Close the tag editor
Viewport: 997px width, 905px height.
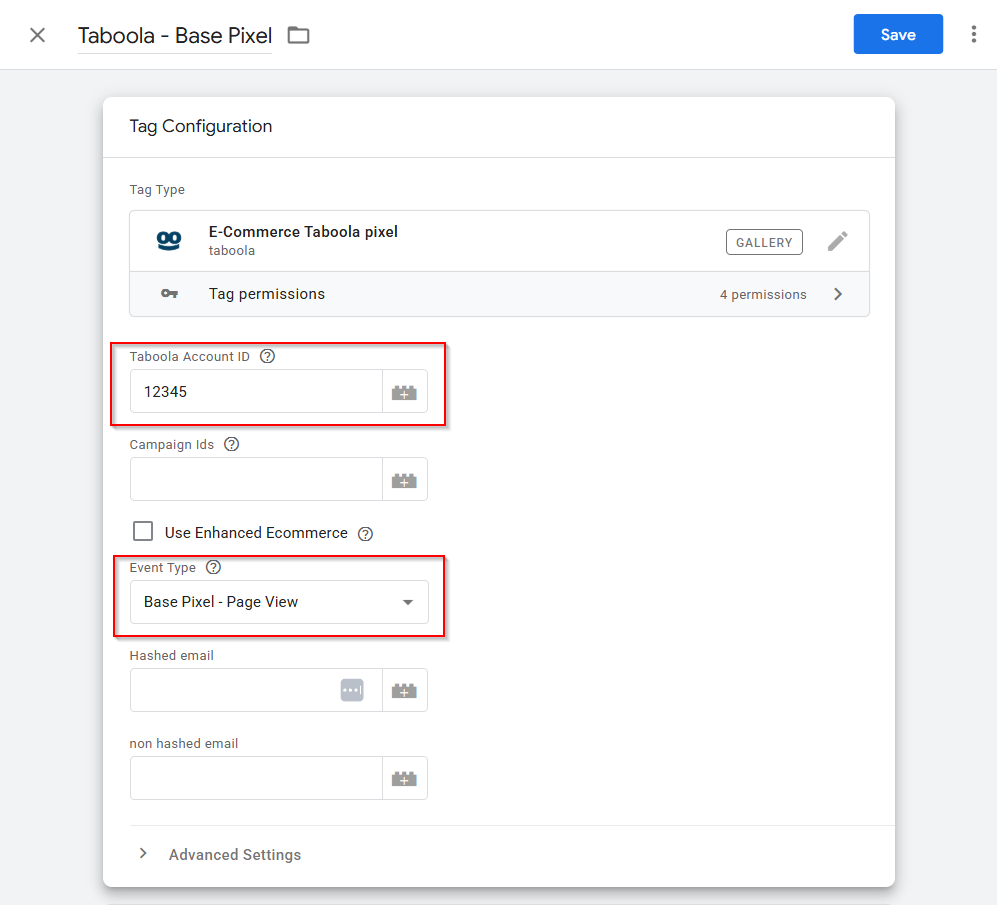tap(38, 35)
